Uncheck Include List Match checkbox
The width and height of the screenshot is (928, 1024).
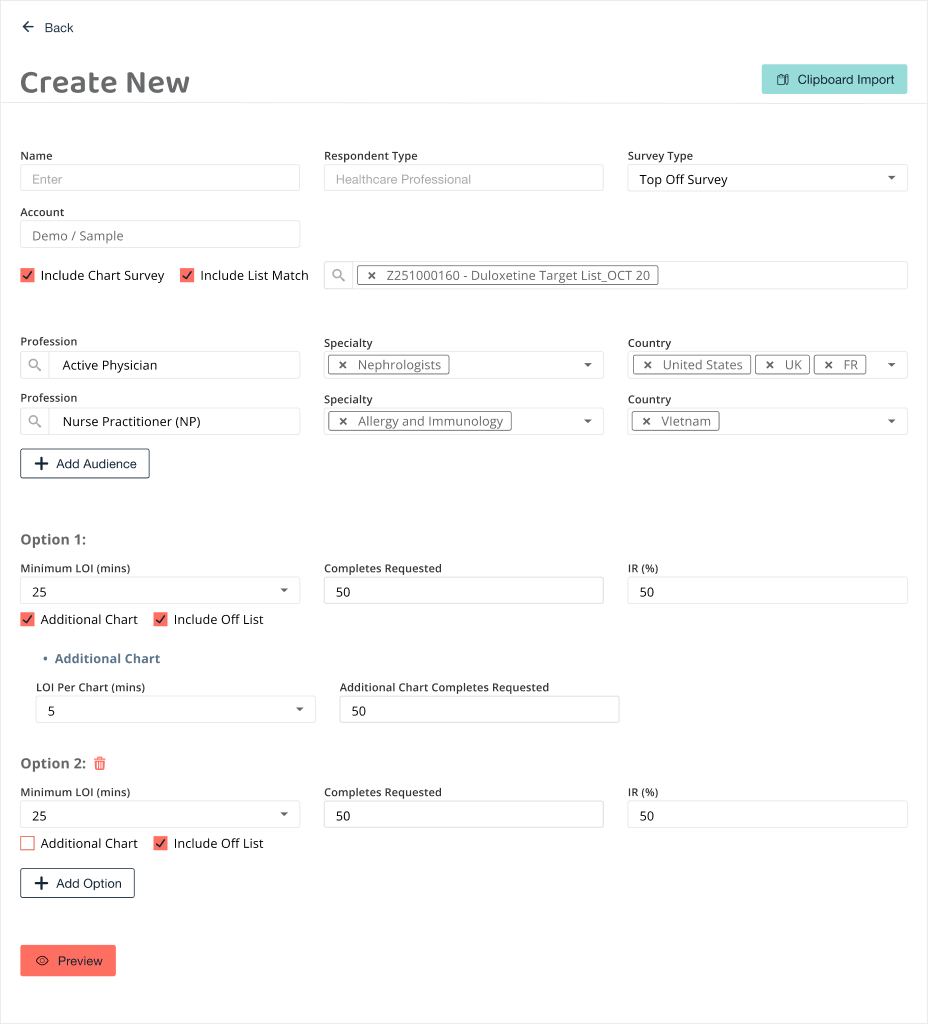pyautogui.click(x=187, y=275)
